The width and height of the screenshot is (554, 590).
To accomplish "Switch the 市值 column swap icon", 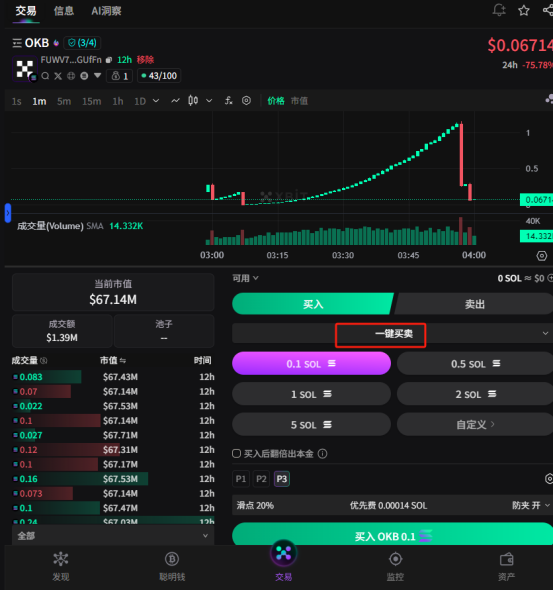I will 123,360.
